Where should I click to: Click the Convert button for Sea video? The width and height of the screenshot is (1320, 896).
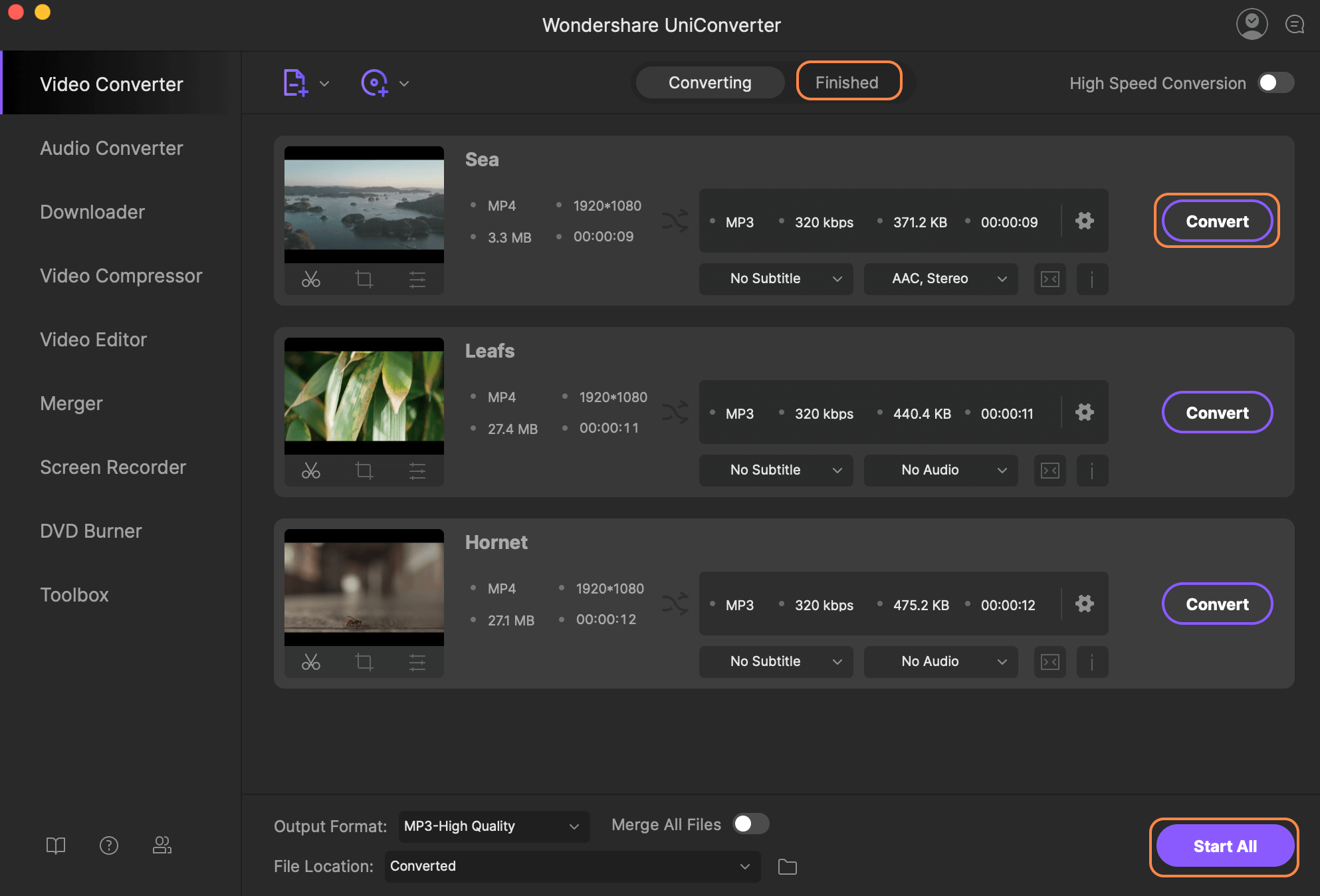tap(1216, 219)
